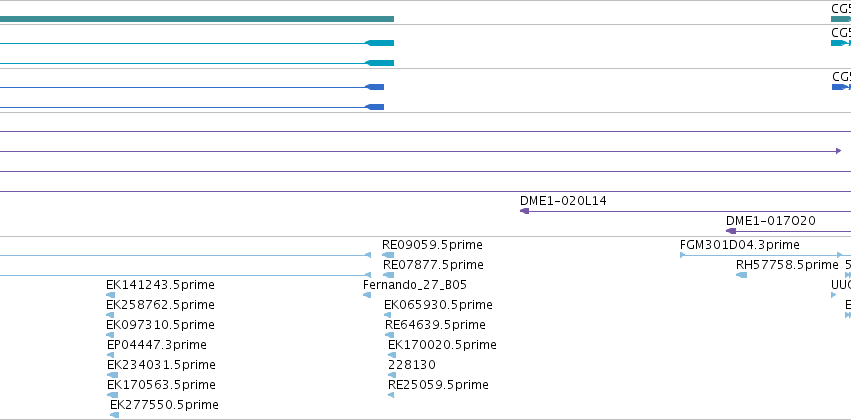Image resolution: width=851 pixels, height=420 pixels.
Task: Select the DME1-017O20 feature label
Action: tap(770, 221)
